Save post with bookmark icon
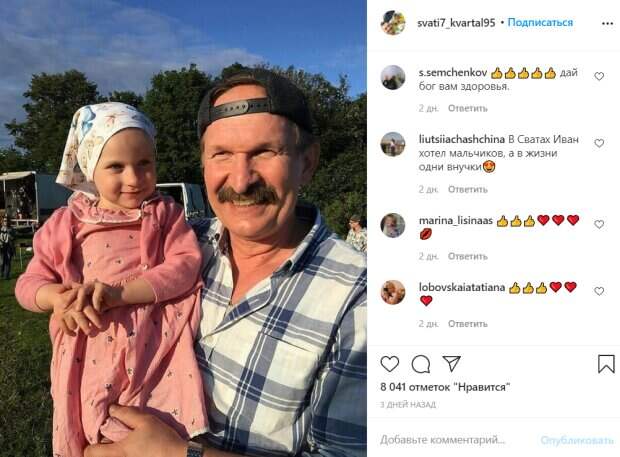Image resolution: width=620 pixels, height=457 pixels. [606, 364]
